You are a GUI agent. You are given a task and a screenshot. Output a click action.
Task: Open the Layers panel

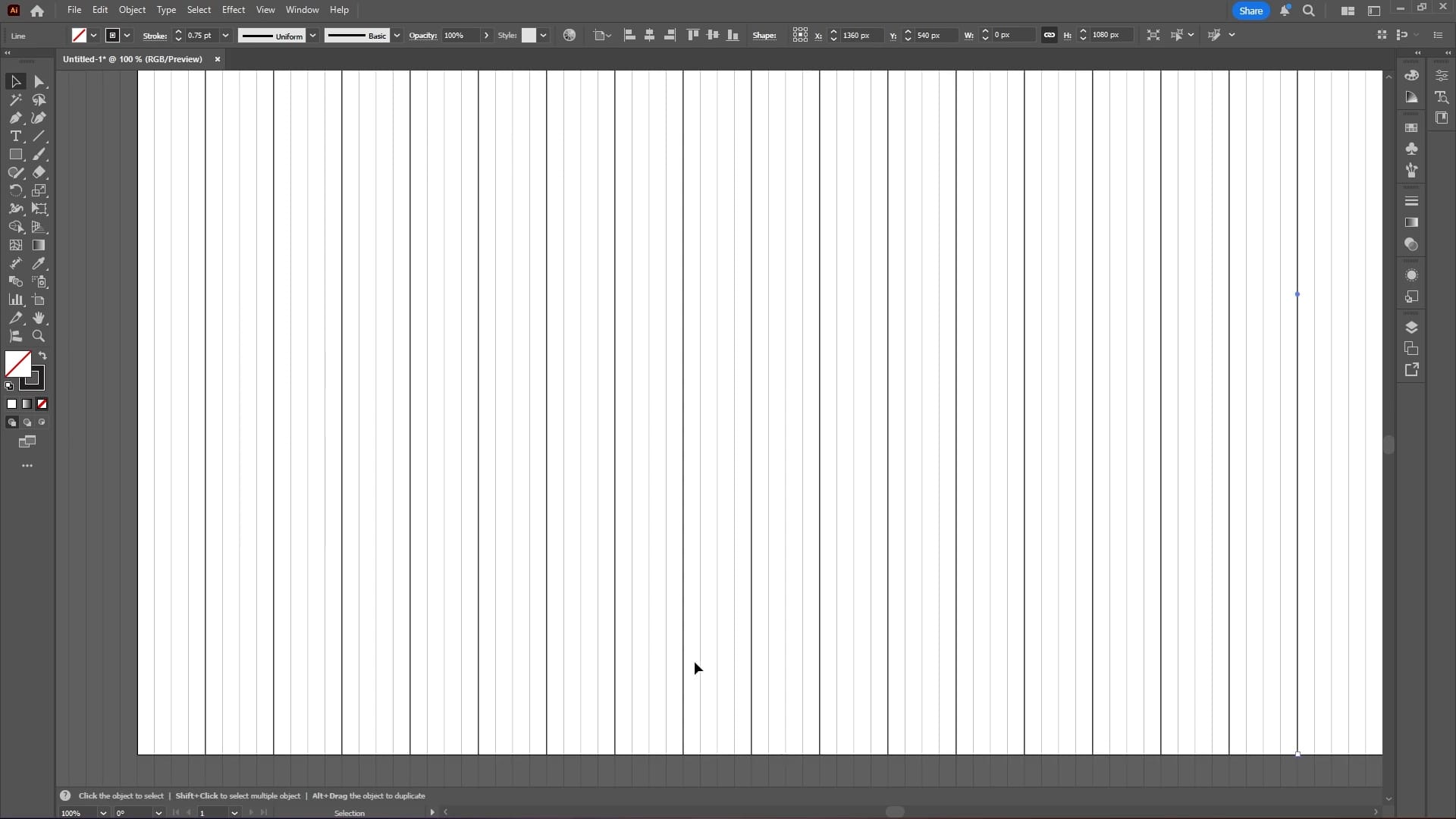click(x=1412, y=327)
